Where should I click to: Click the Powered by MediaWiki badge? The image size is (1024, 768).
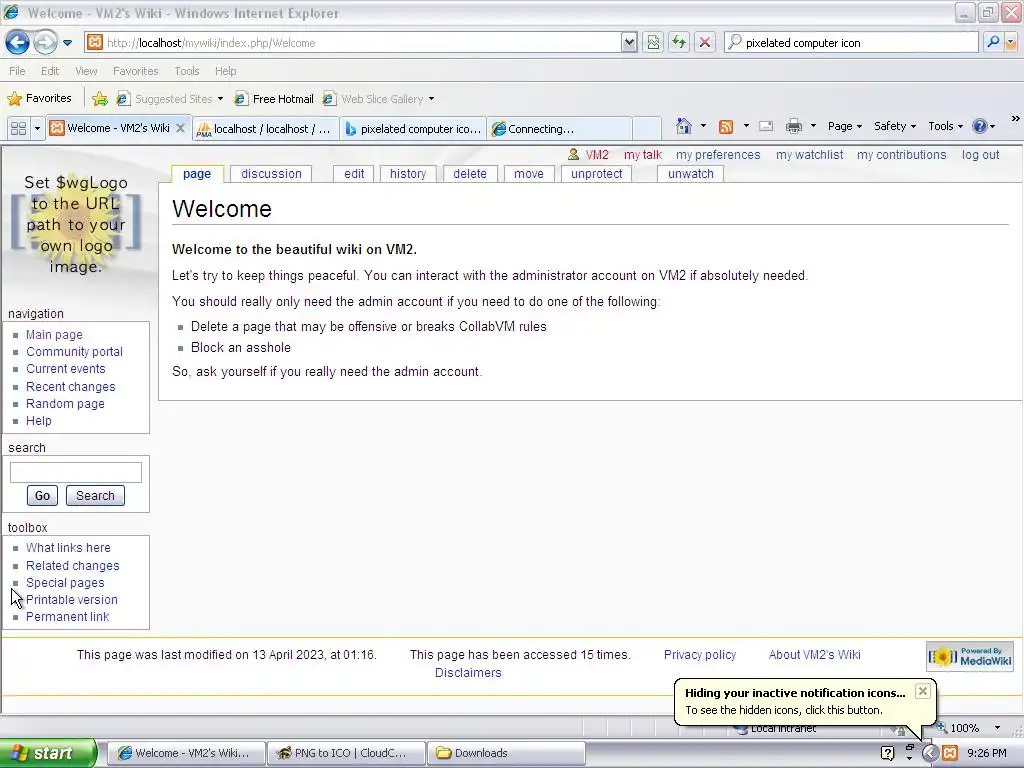[x=970, y=657]
